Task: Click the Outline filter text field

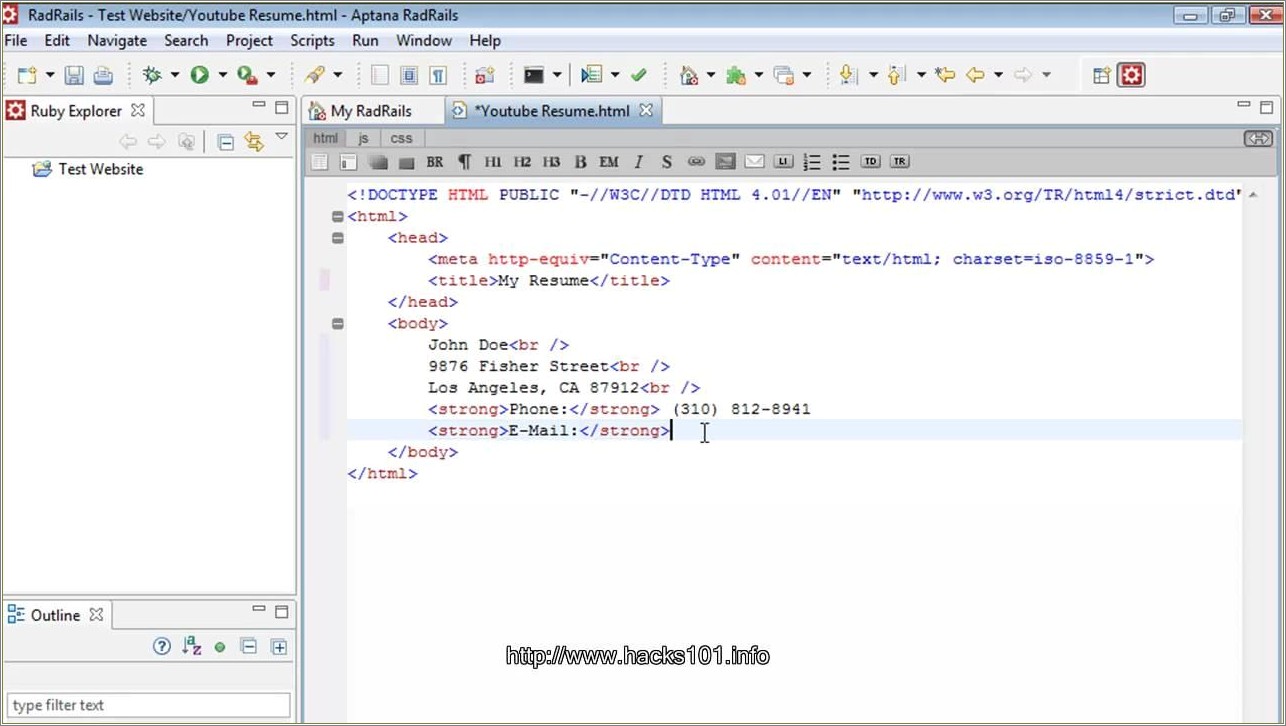Action: (x=149, y=705)
